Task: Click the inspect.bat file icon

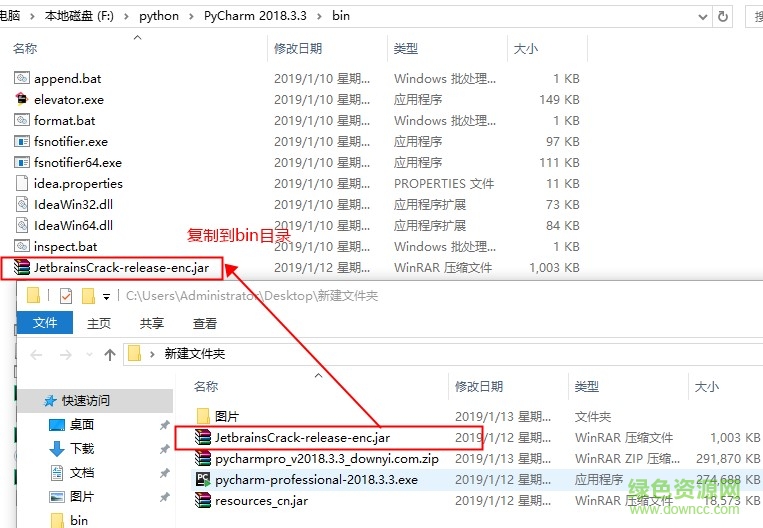Action: [x=22, y=246]
